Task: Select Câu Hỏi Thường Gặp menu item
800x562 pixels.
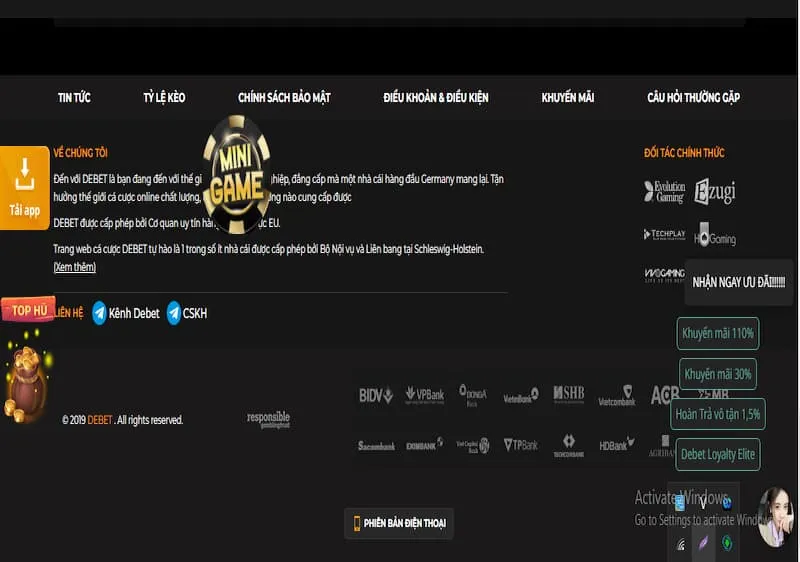Action: point(693,97)
